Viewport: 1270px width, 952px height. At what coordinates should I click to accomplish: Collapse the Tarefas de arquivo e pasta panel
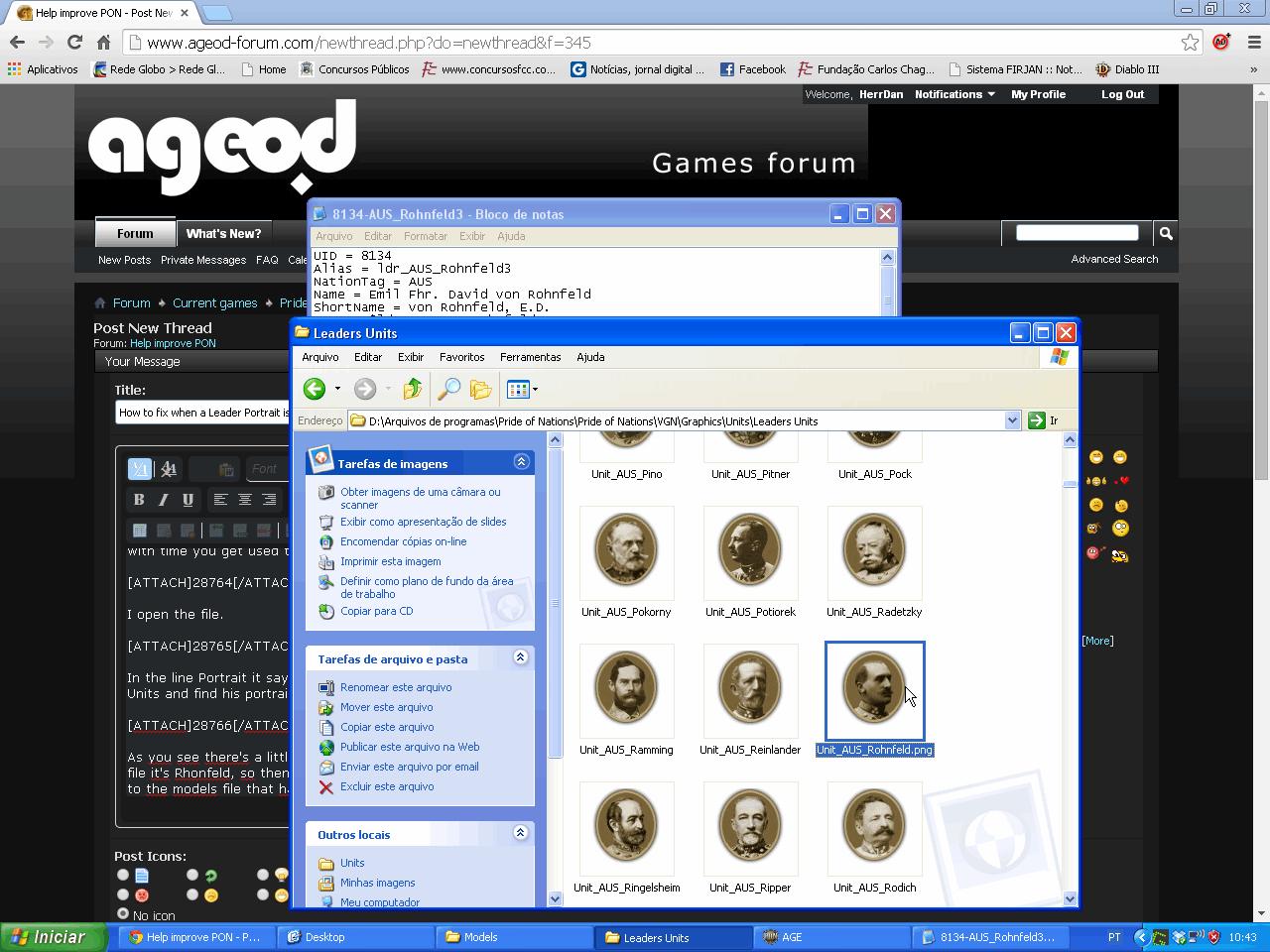point(521,657)
